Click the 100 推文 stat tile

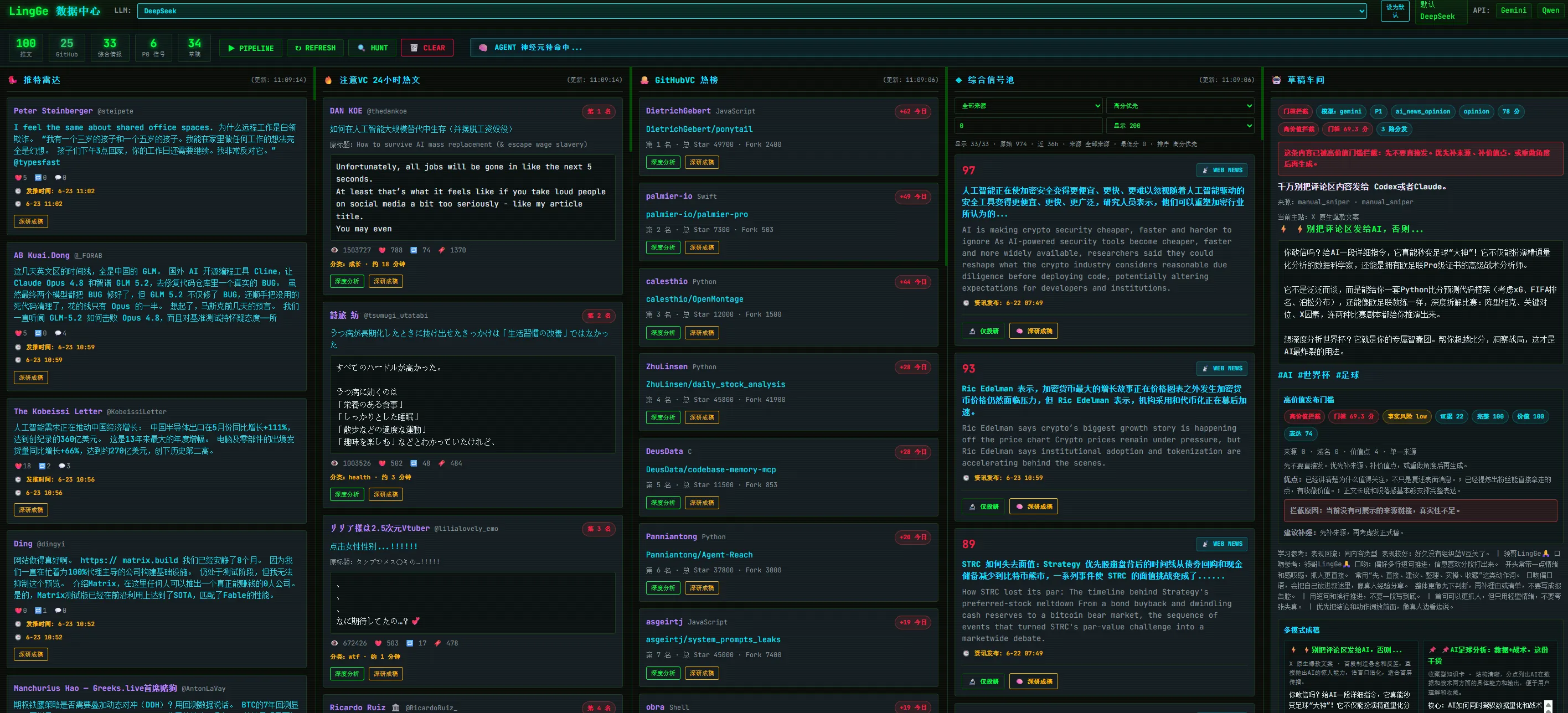pos(25,48)
